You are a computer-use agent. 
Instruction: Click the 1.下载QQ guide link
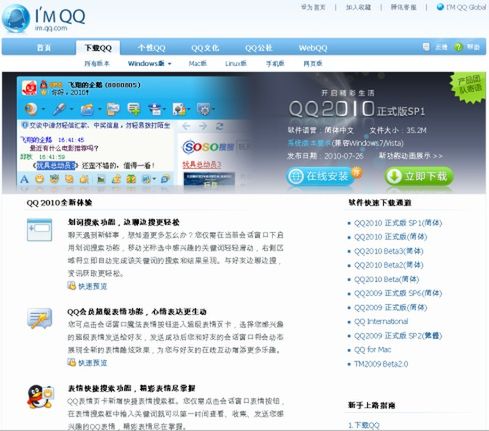[x=364, y=425]
